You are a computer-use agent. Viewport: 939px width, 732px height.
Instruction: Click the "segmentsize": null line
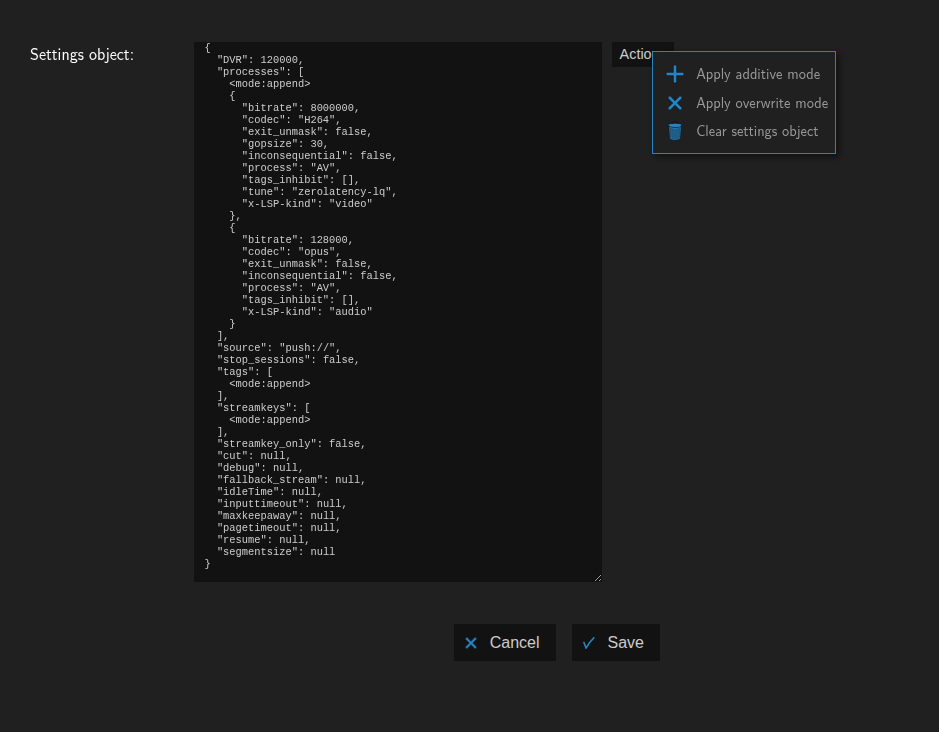276,551
